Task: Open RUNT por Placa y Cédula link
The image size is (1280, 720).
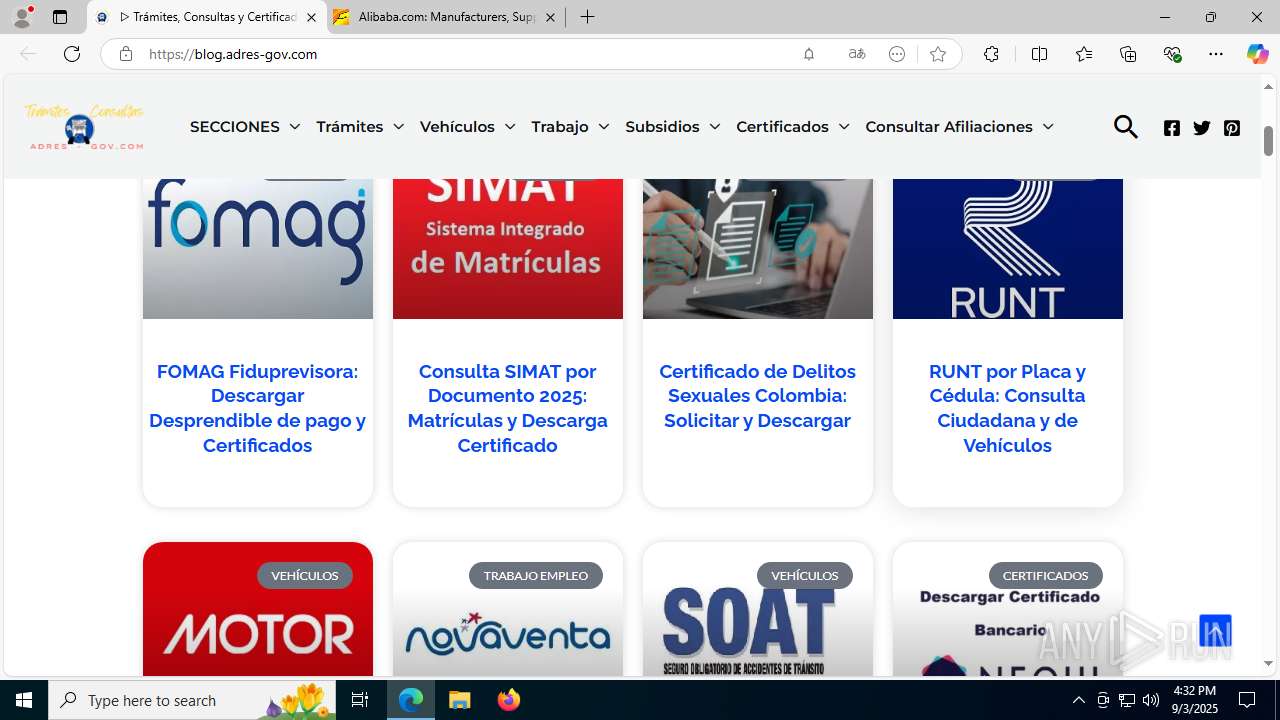Action: click(x=1008, y=408)
